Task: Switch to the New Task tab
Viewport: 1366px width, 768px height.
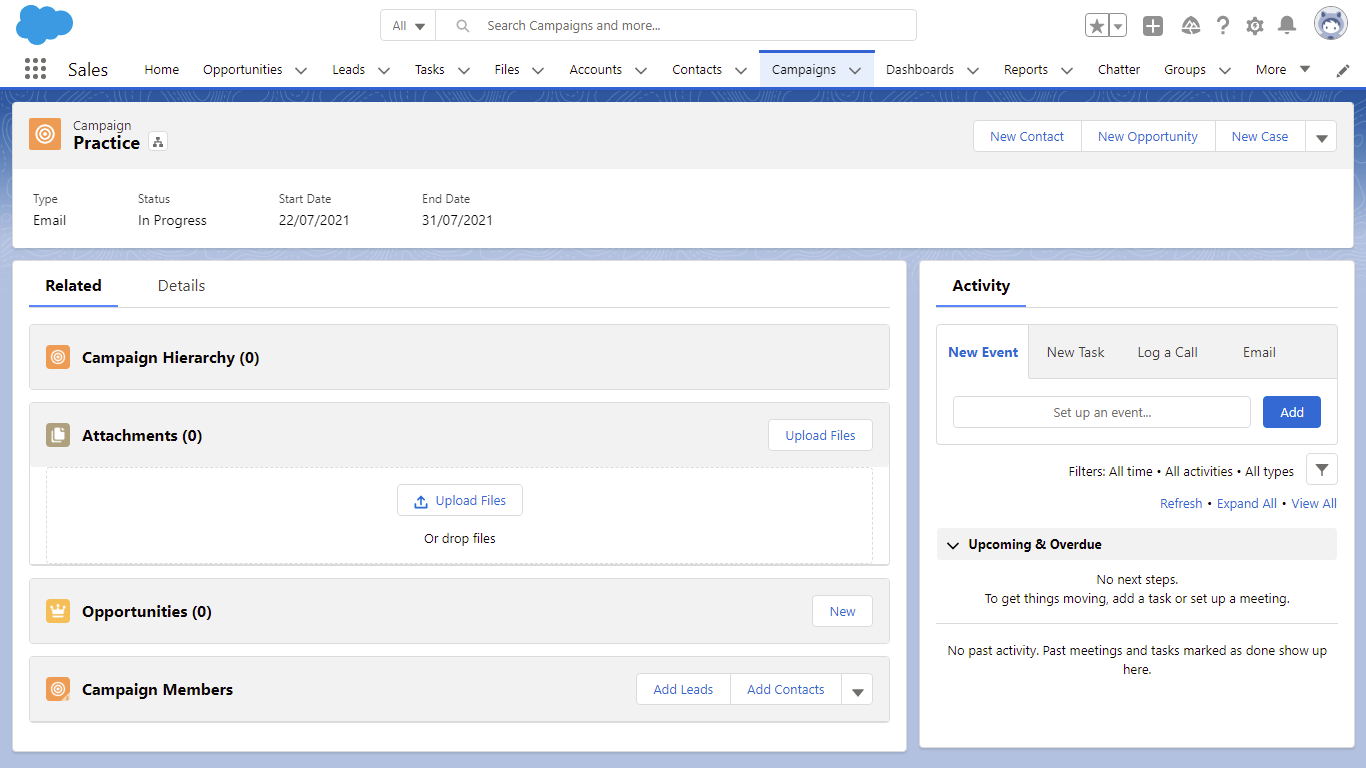Action: [x=1076, y=352]
